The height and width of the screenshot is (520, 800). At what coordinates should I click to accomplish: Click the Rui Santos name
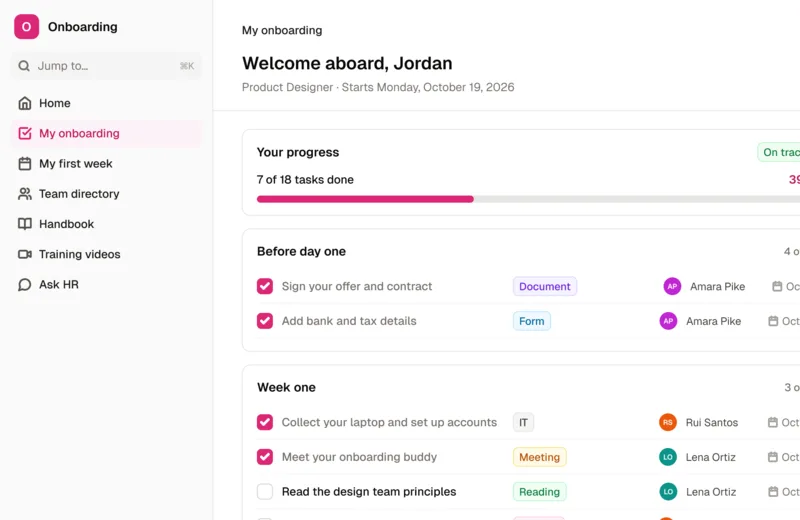712,423
